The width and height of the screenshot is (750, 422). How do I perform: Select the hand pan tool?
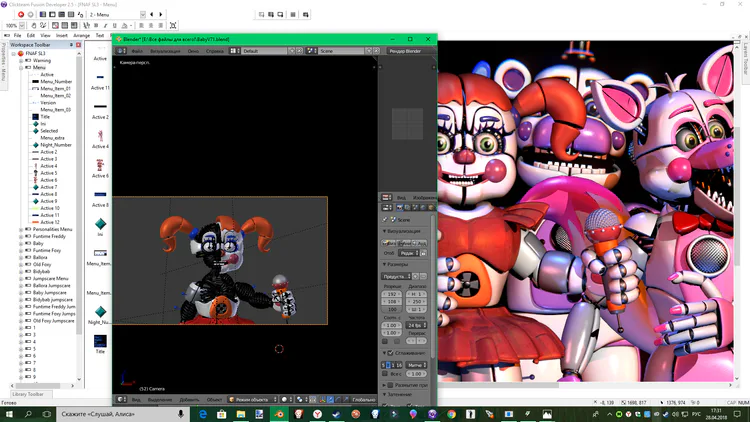(34, 25)
